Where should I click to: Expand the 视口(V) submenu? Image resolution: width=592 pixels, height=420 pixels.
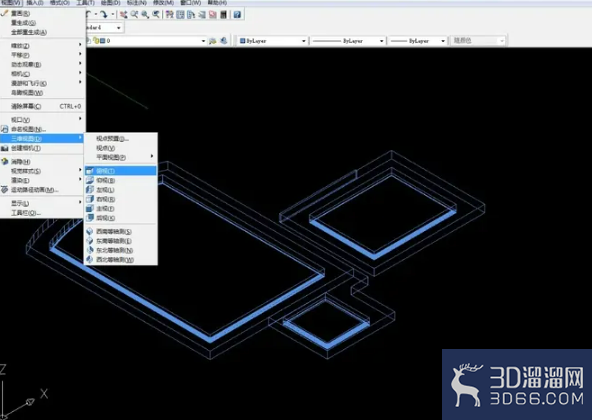[42, 120]
